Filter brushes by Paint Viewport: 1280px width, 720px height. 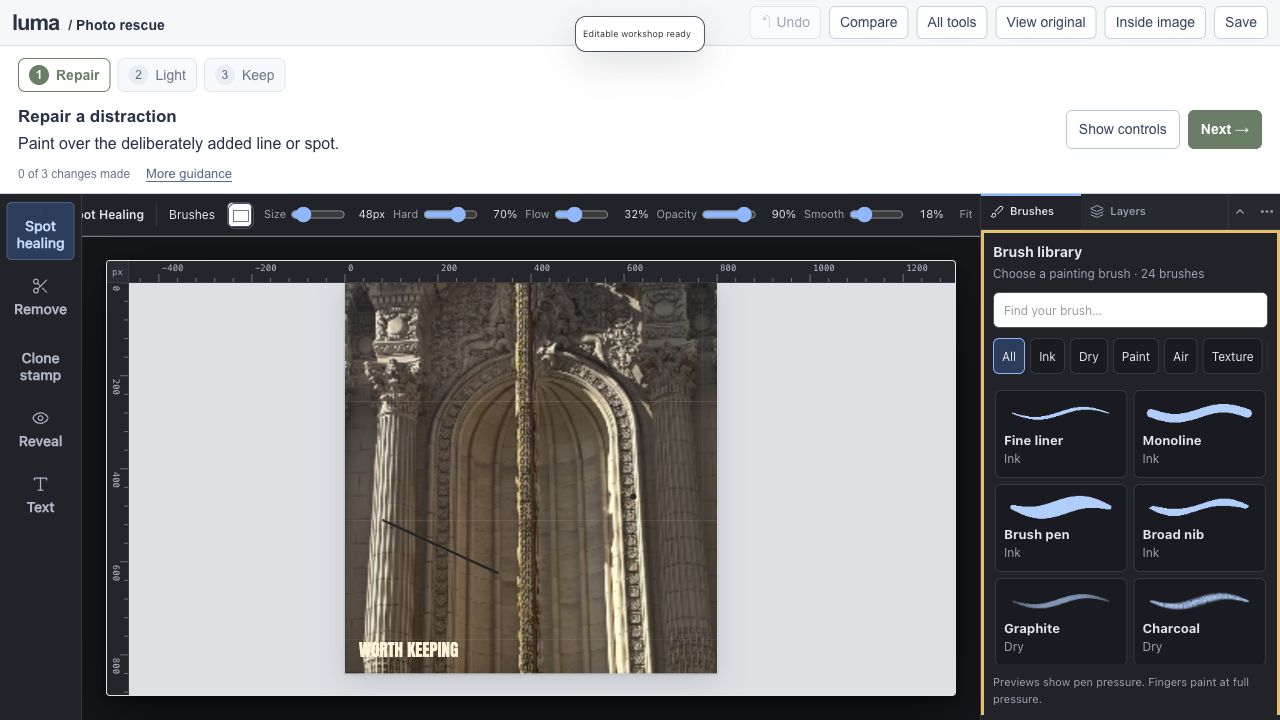(1135, 356)
